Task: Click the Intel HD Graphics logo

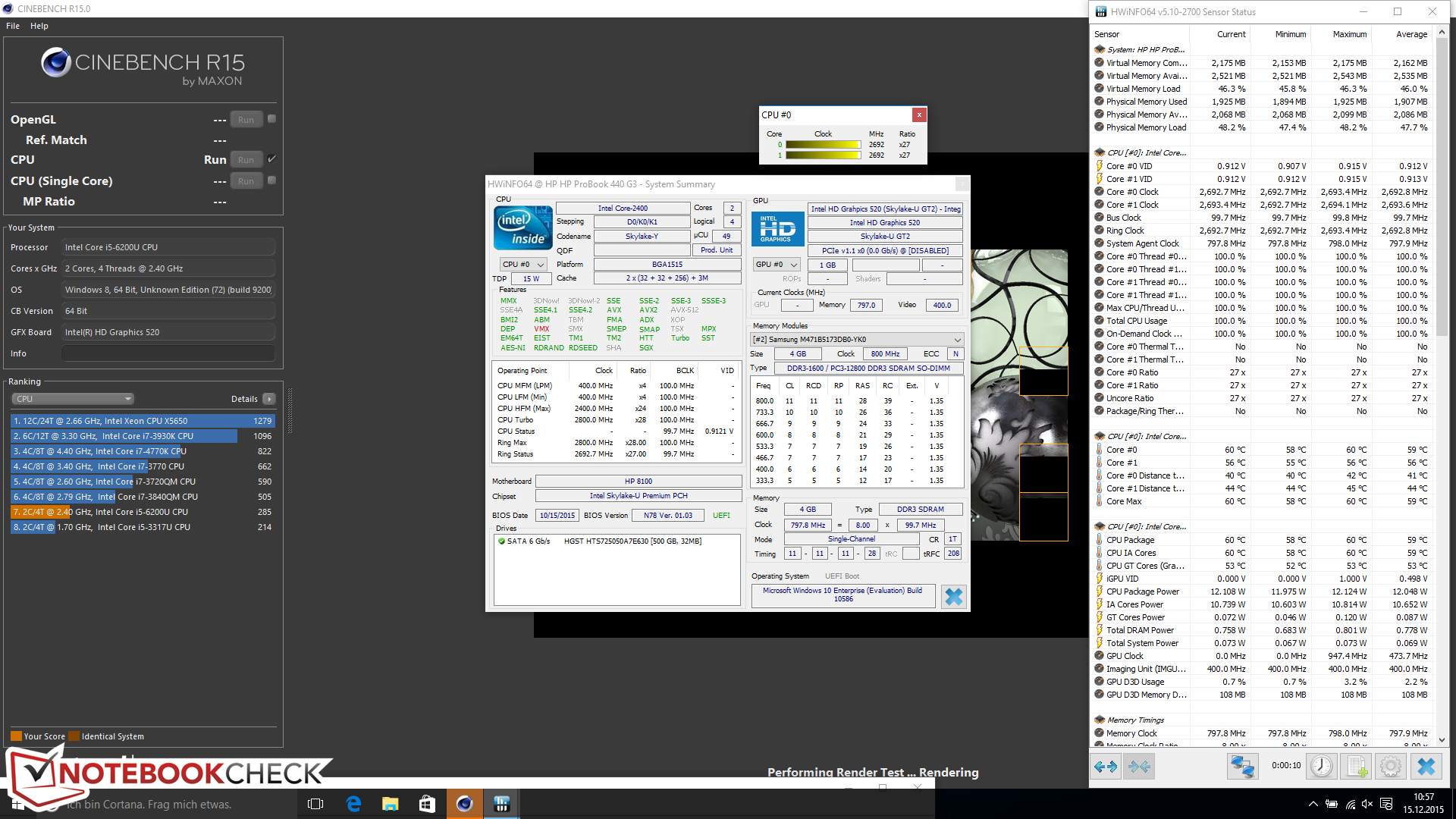Action: click(x=777, y=228)
